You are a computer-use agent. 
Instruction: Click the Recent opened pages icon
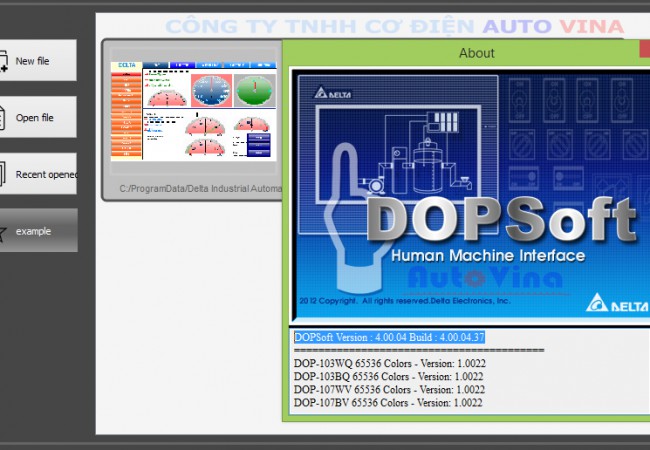click(x=2, y=174)
